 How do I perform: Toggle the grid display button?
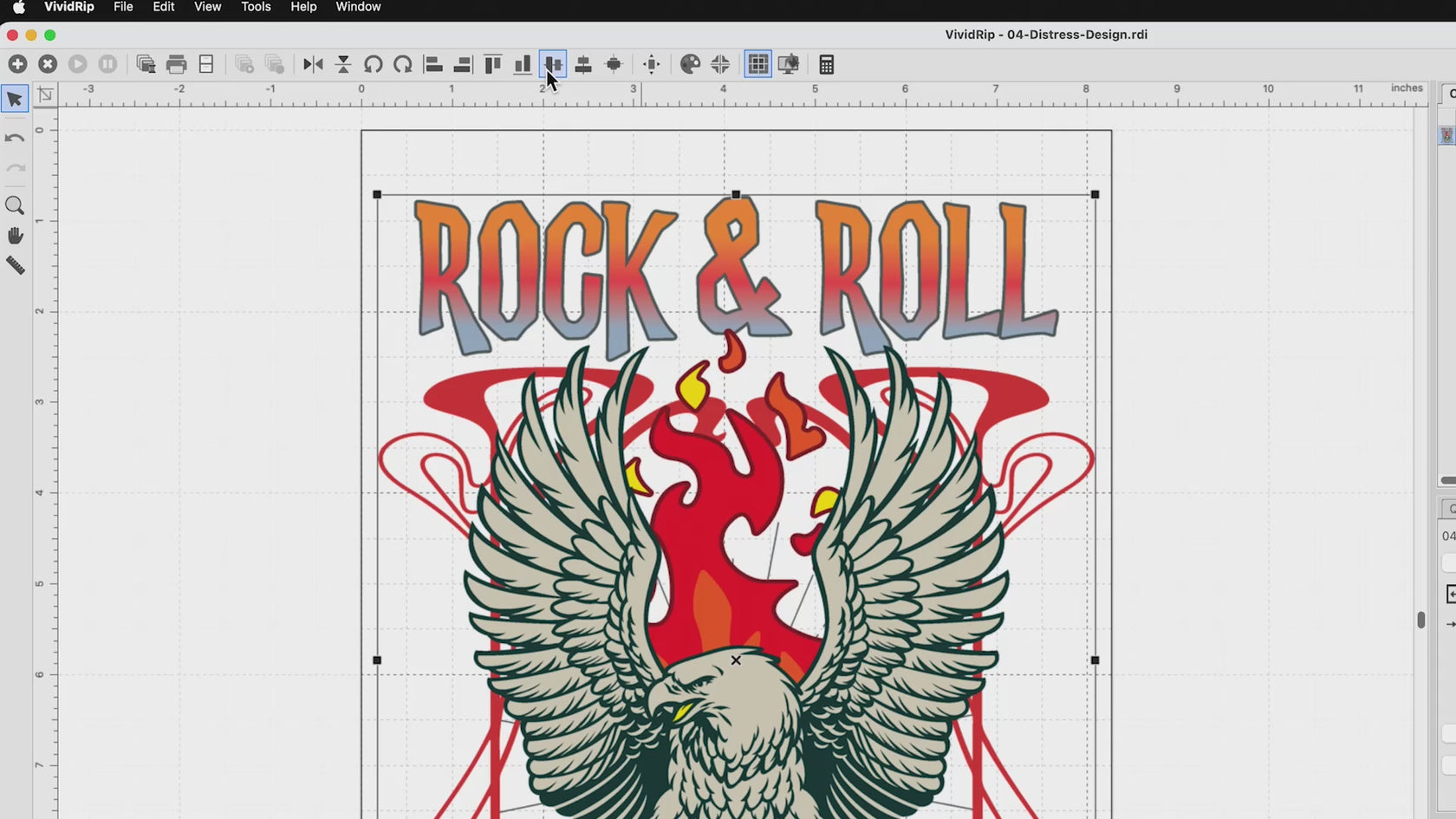point(757,64)
